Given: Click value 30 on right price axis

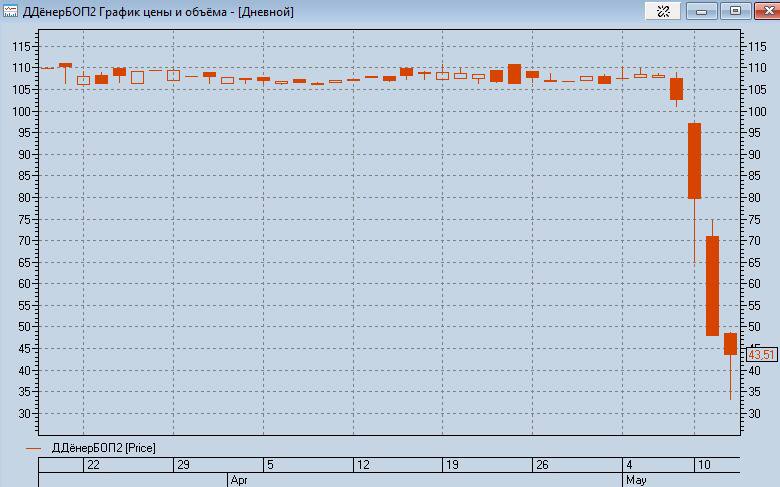Looking at the screenshot, I should pyautogui.click(x=754, y=414).
